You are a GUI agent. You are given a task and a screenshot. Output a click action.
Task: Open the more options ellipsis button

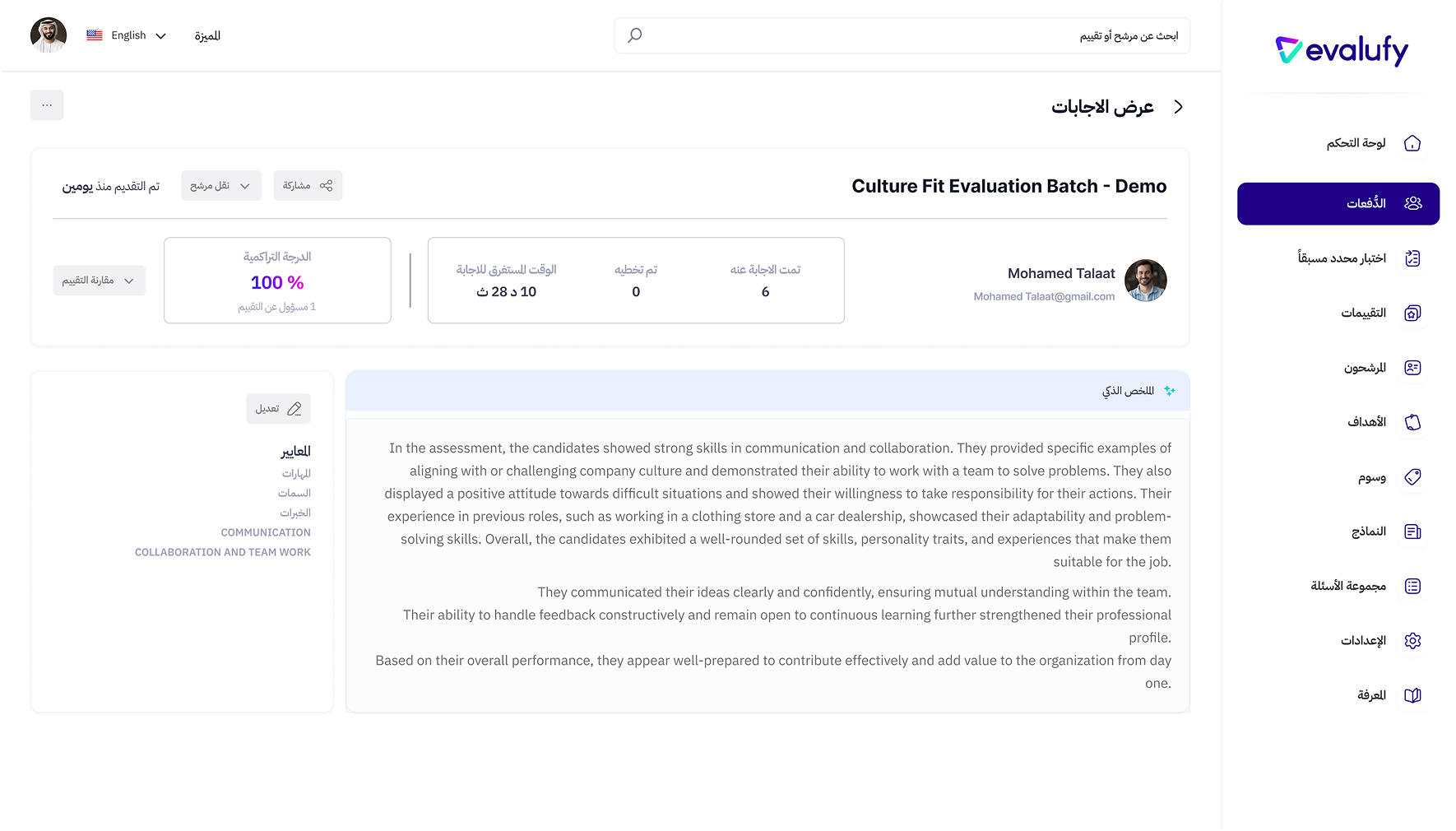[47, 105]
